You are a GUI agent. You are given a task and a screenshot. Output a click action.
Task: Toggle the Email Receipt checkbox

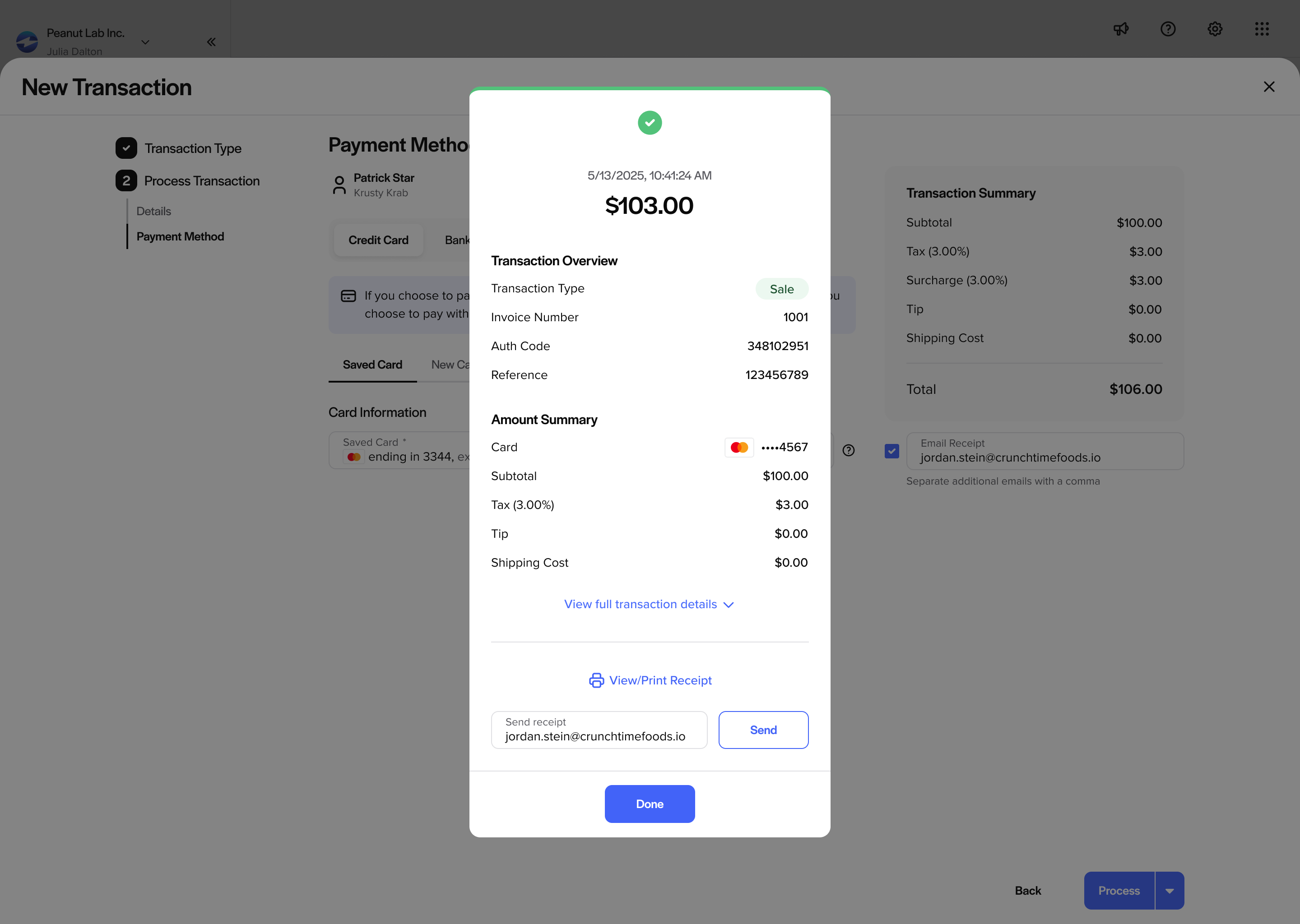click(x=892, y=451)
